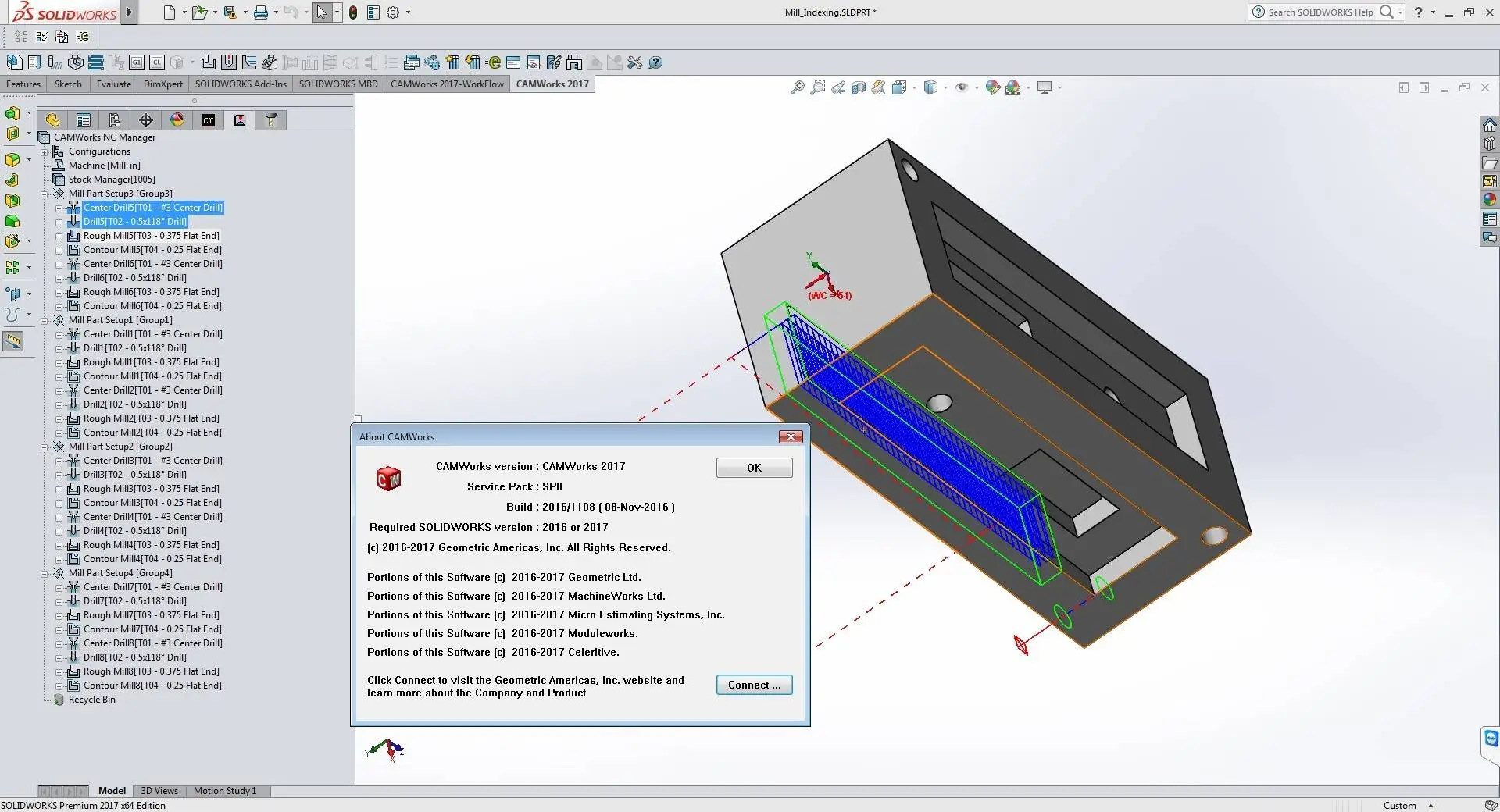Switch to the Sketch tab
The height and width of the screenshot is (812, 1500).
coord(68,84)
